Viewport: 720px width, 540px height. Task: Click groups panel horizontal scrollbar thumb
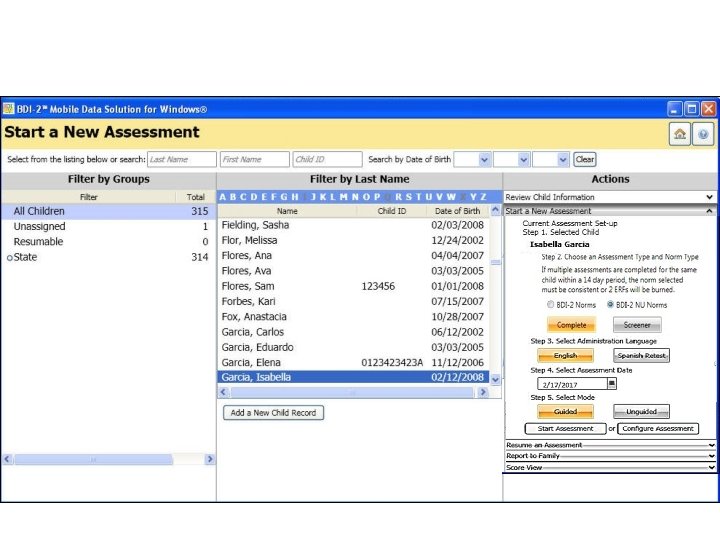pyautogui.click(x=93, y=459)
